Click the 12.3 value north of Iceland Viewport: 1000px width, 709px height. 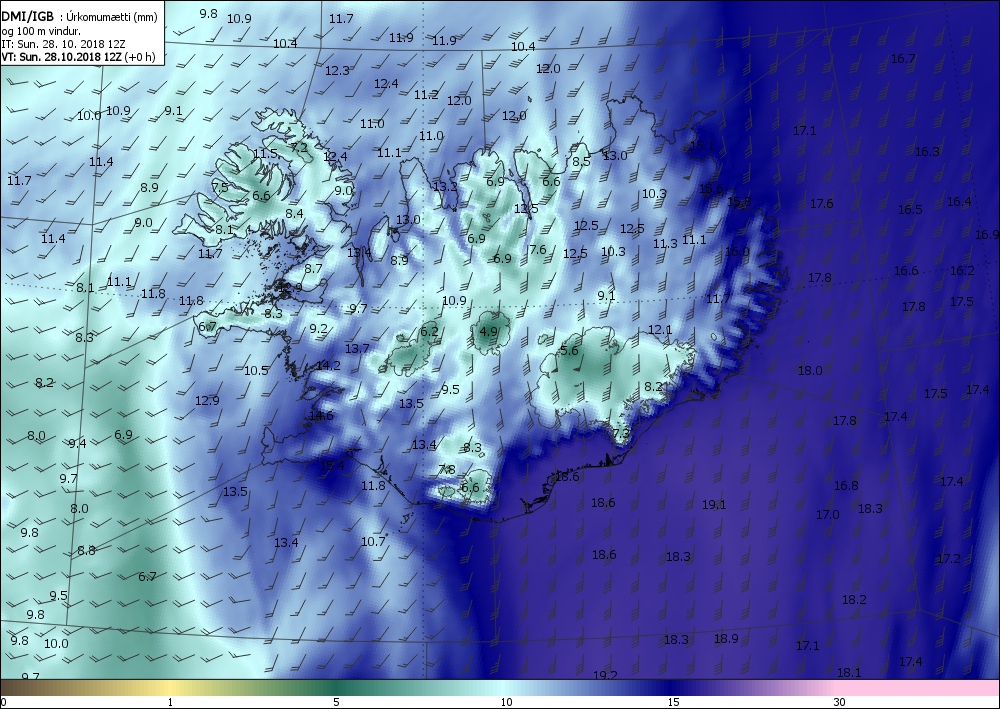pyautogui.click(x=337, y=71)
